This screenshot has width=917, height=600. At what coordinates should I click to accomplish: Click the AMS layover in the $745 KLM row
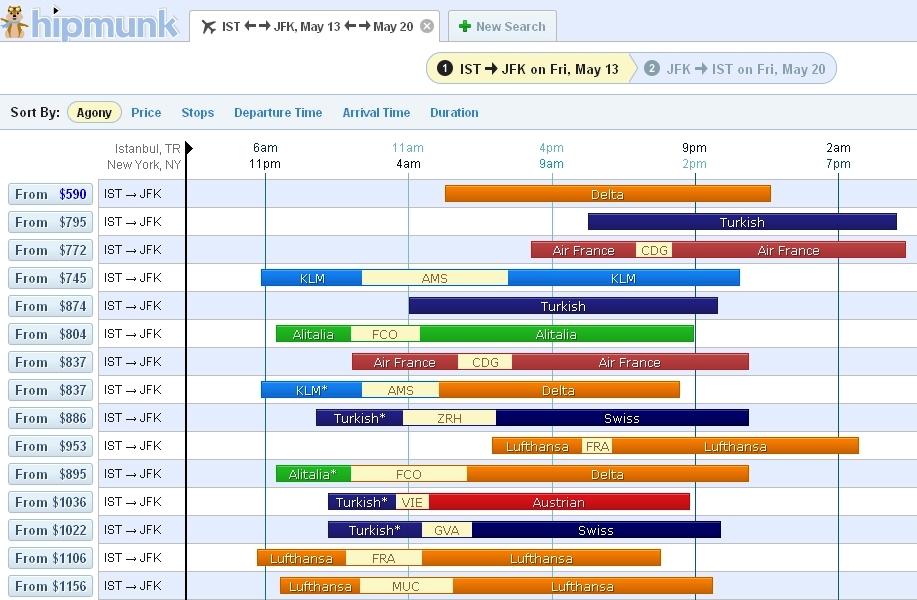tap(435, 278)
